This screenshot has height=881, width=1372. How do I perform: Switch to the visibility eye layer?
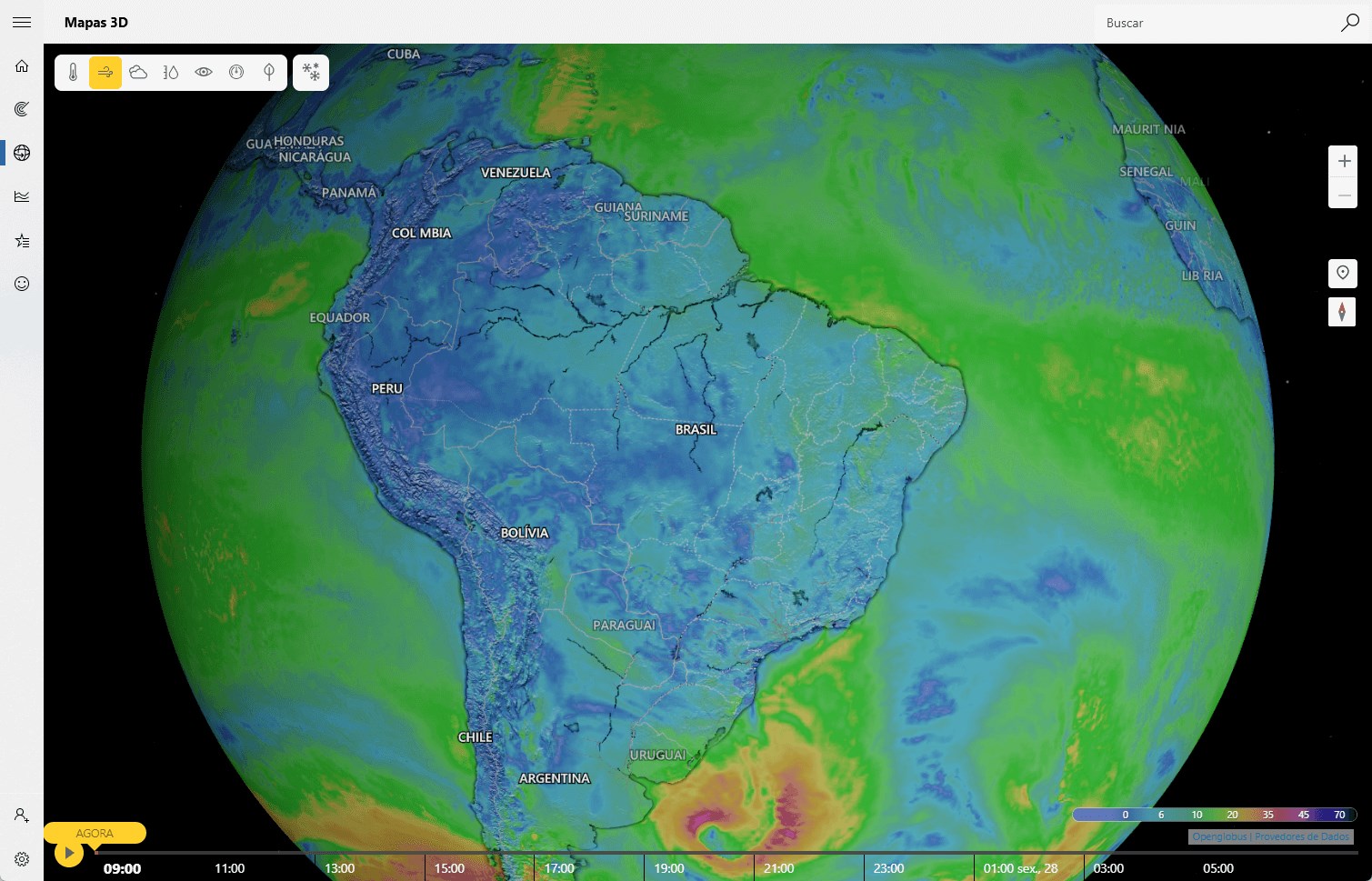pos(204,72)
